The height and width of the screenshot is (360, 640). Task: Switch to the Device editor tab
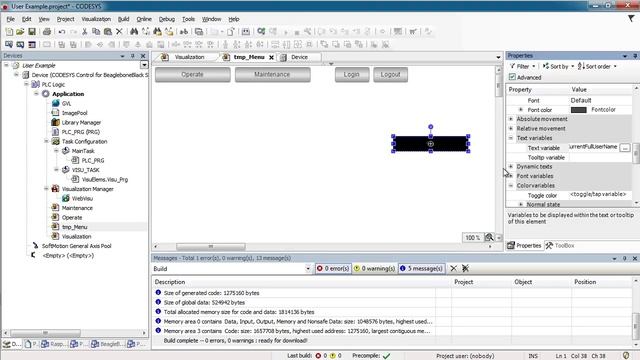tap(299, 57)
